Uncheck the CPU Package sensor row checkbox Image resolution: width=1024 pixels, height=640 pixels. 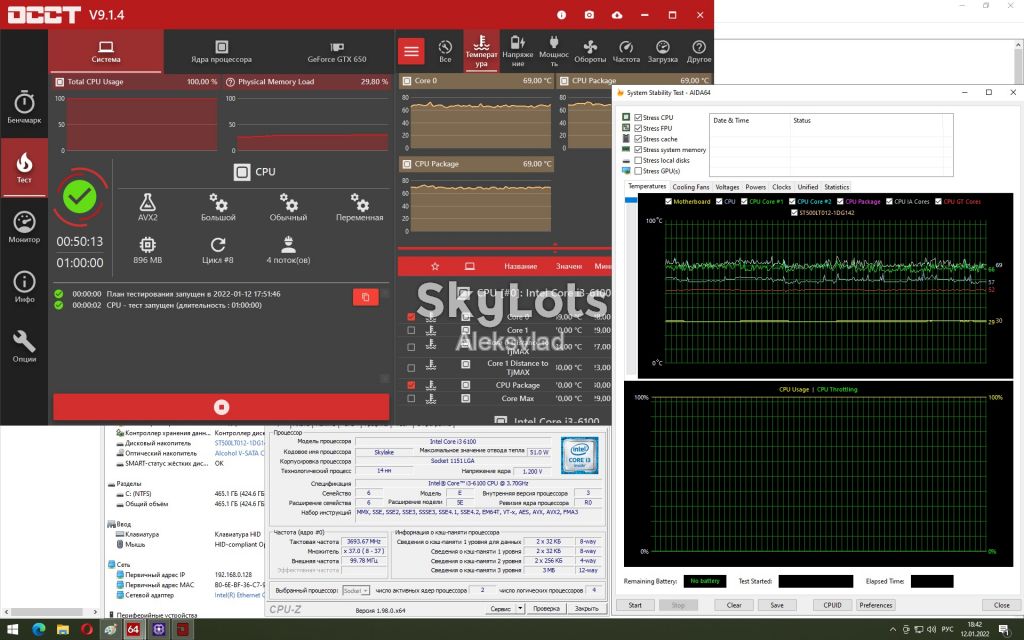coord(411,385)
